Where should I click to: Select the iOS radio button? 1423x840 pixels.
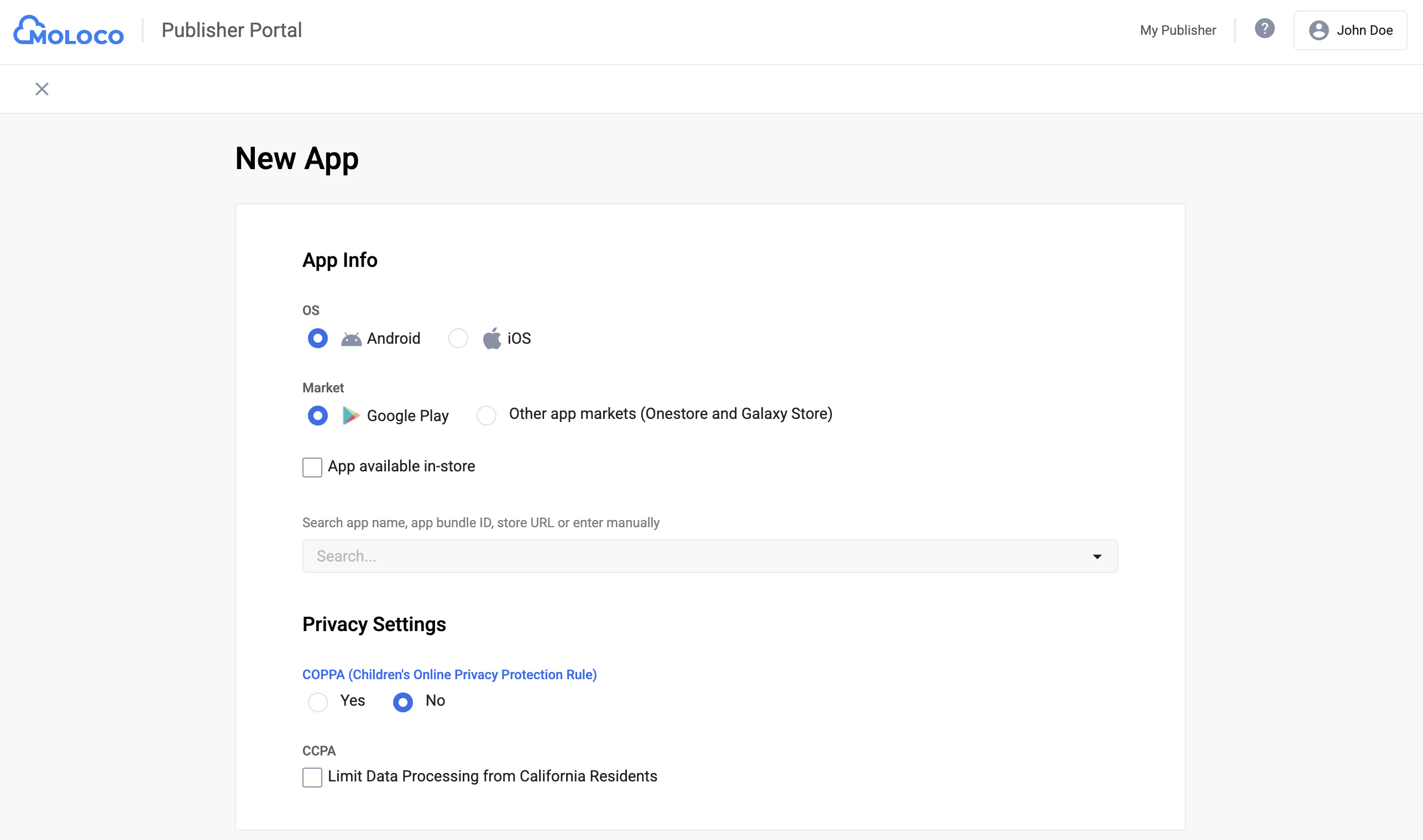point(458,339)
